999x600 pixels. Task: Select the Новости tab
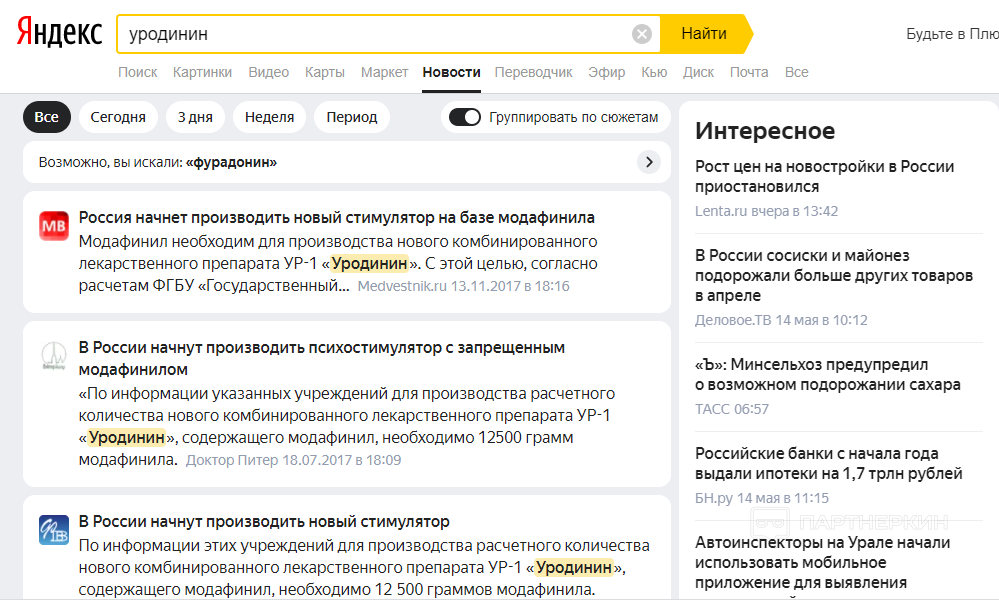click(451, 72)
